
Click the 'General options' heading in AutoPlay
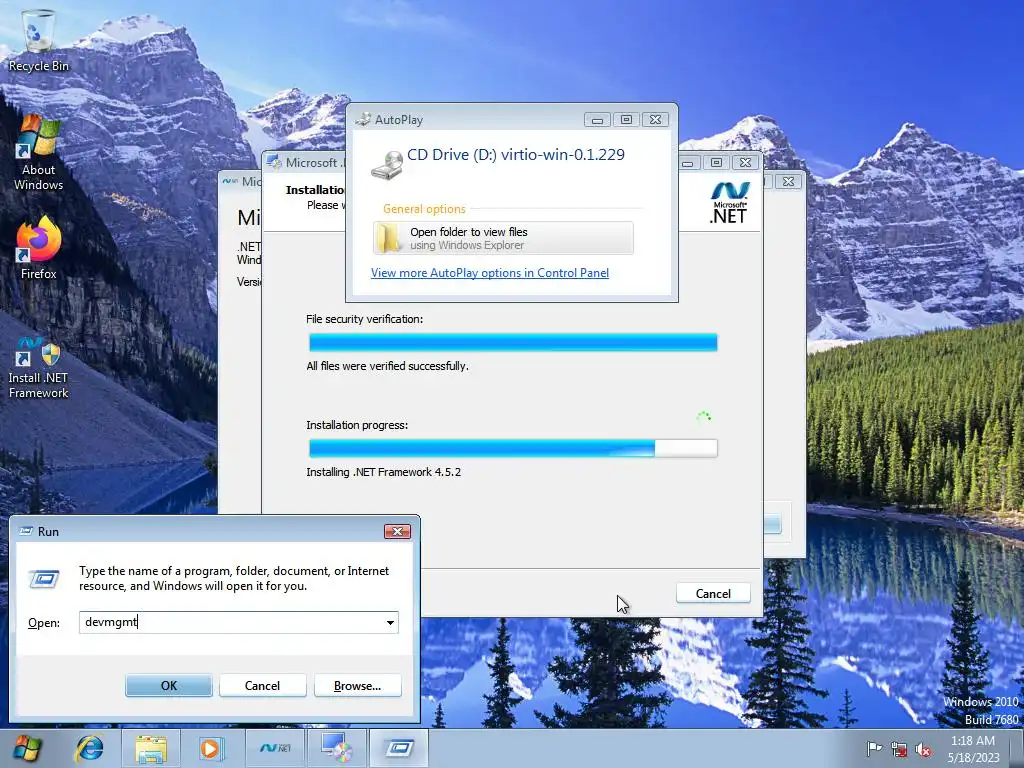point(424,209)
